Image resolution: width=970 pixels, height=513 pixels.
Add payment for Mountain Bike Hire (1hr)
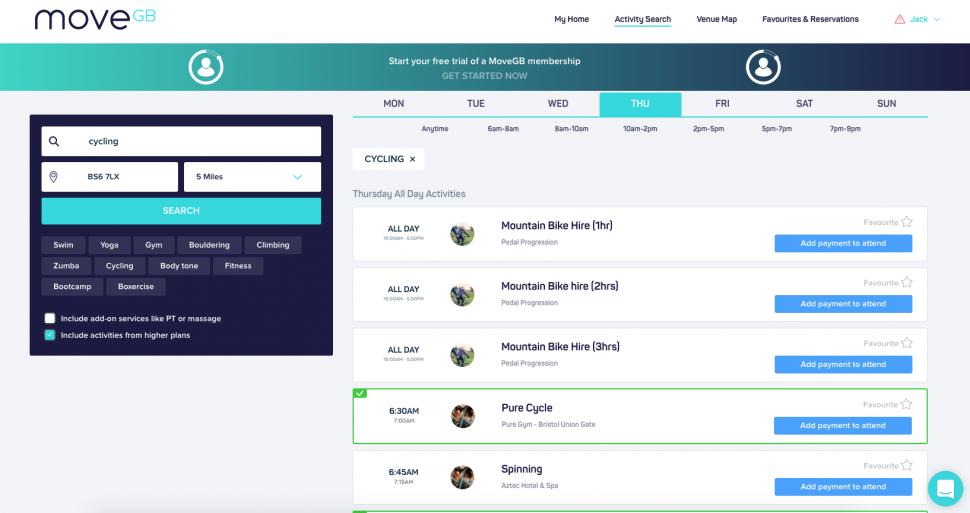point(843,243)
